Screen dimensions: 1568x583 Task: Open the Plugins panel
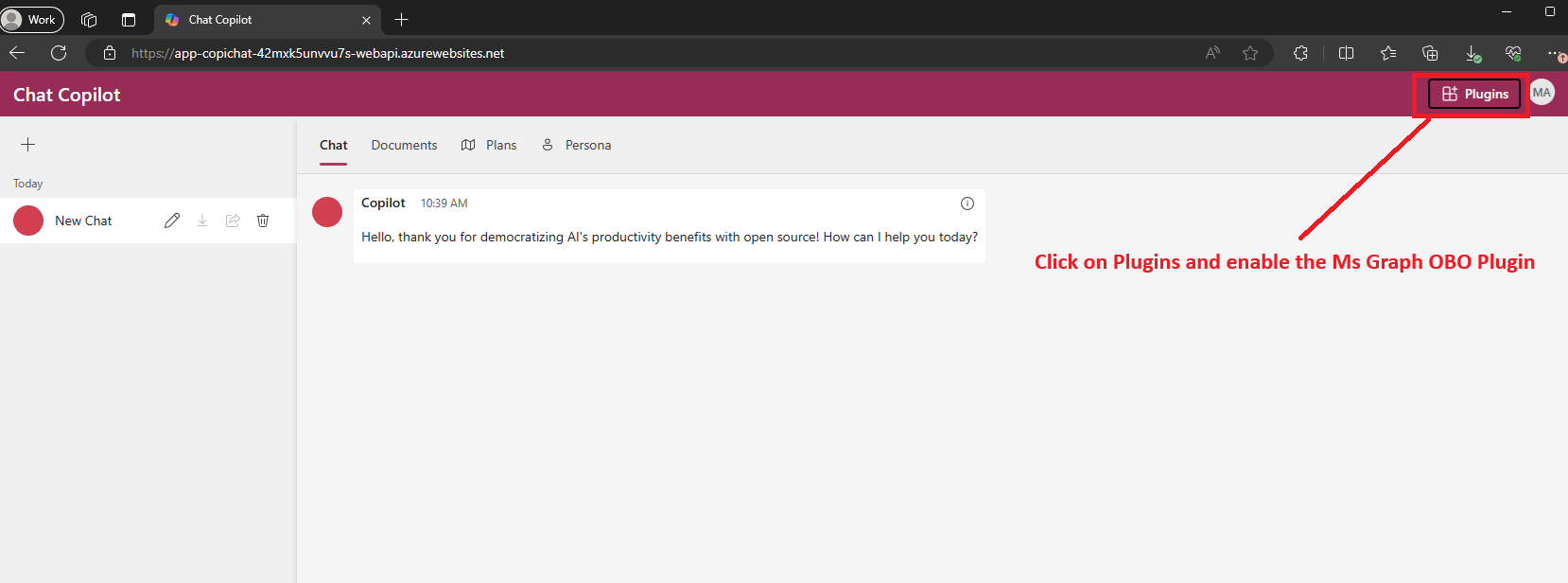pyautogui.click(x=1474, y=94)
